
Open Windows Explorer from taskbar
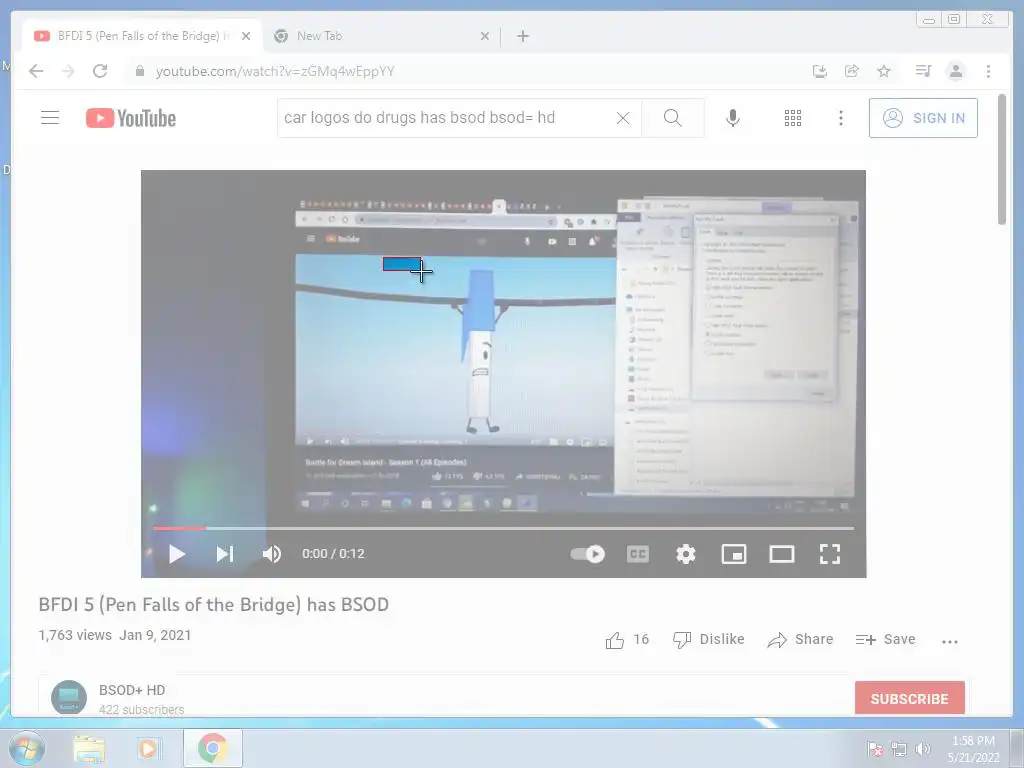pyautogui.click(x=89, y=748)
